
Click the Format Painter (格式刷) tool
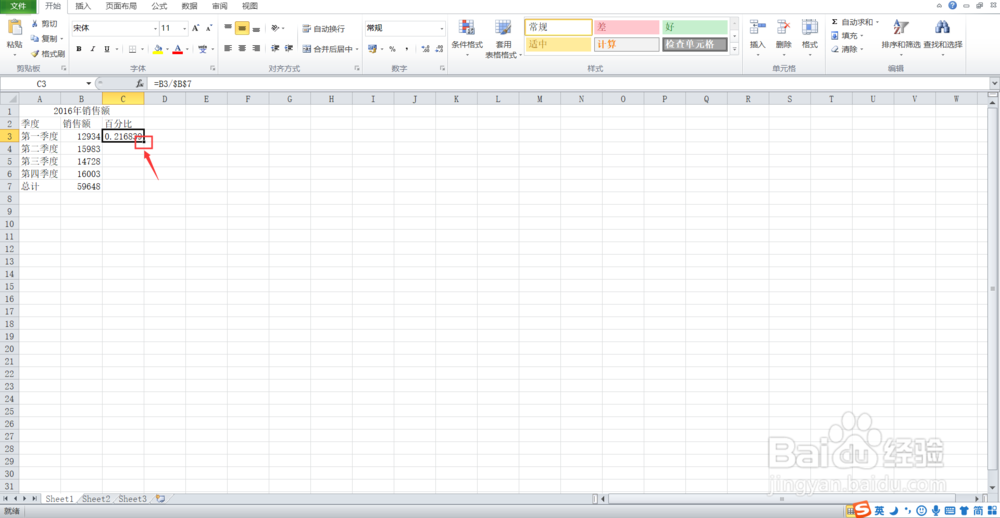[48, 54]
